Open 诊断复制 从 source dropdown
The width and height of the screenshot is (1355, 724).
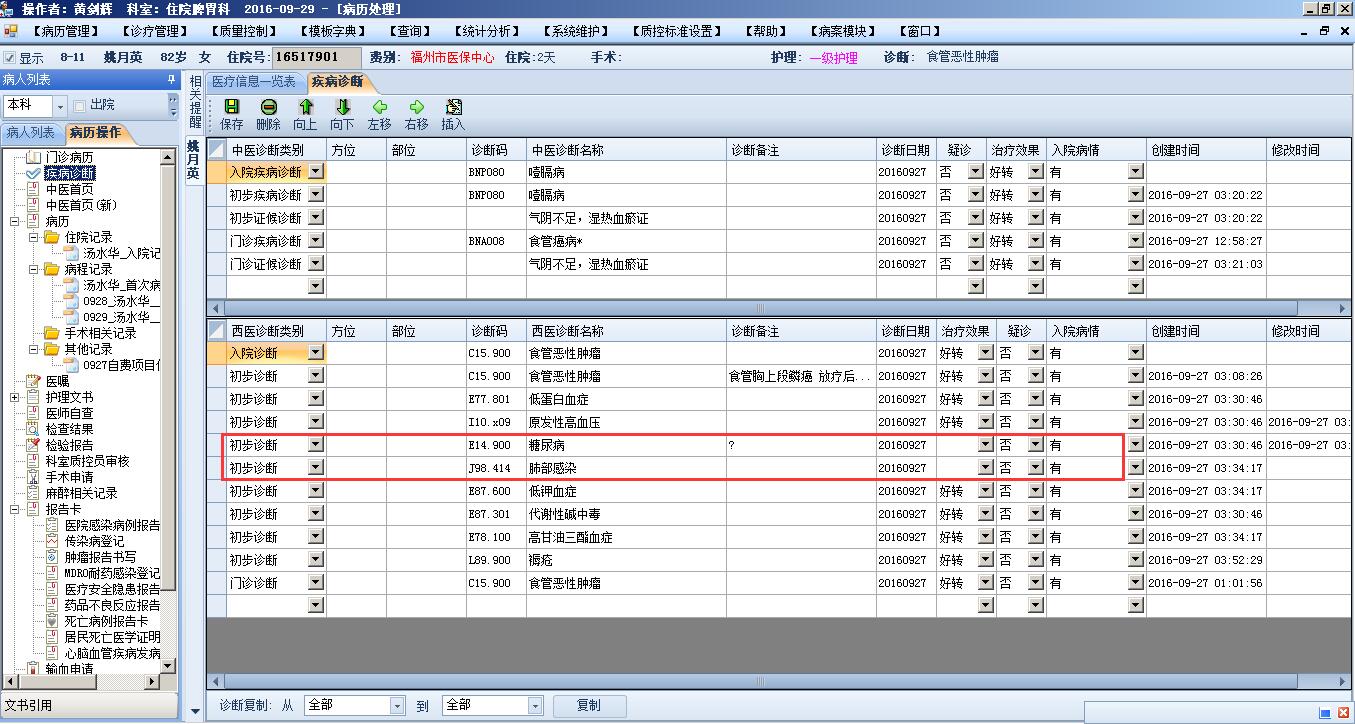[x=397, y=706]
